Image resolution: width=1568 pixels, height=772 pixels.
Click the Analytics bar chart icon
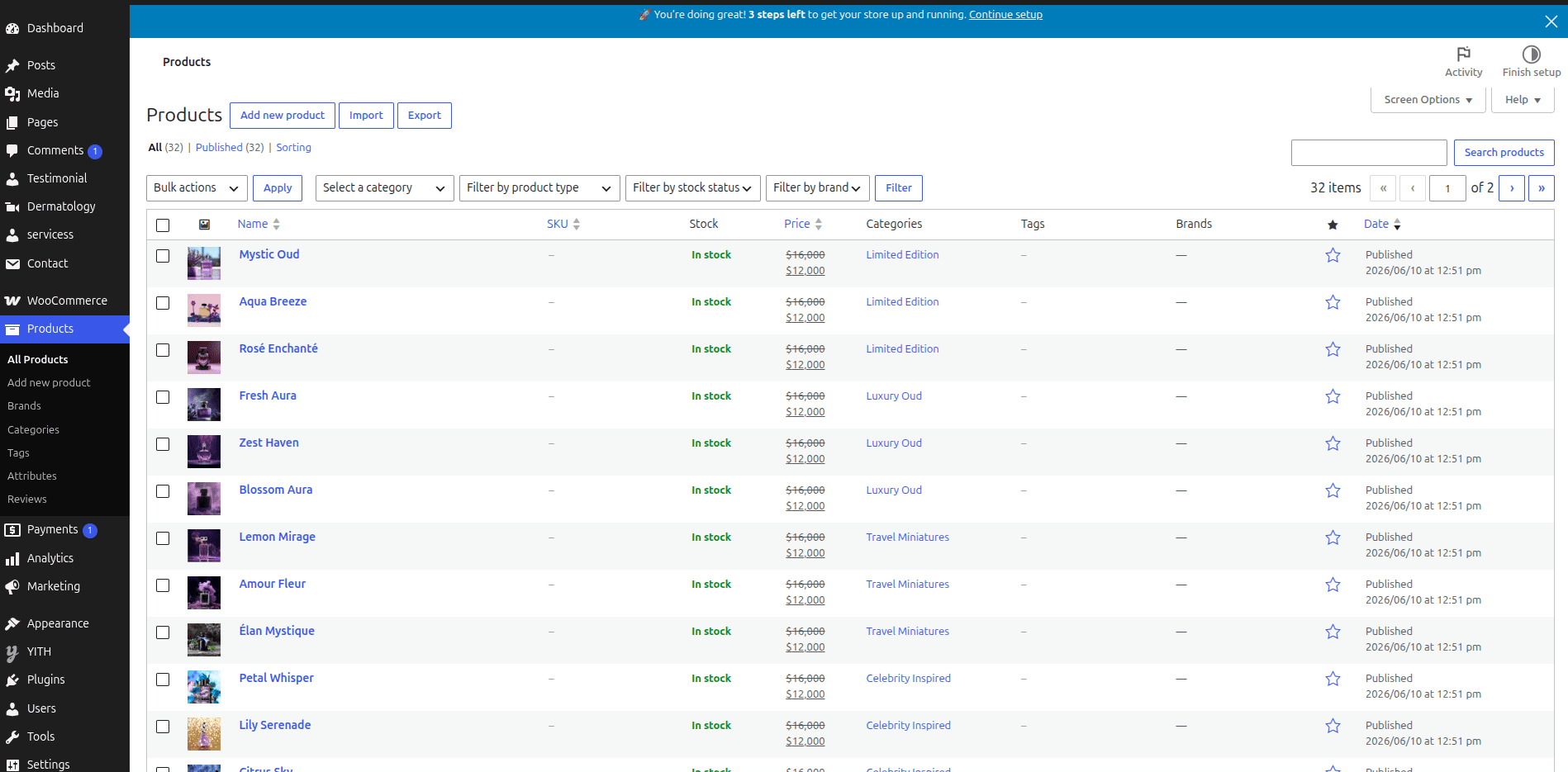[x=12, y=558]
